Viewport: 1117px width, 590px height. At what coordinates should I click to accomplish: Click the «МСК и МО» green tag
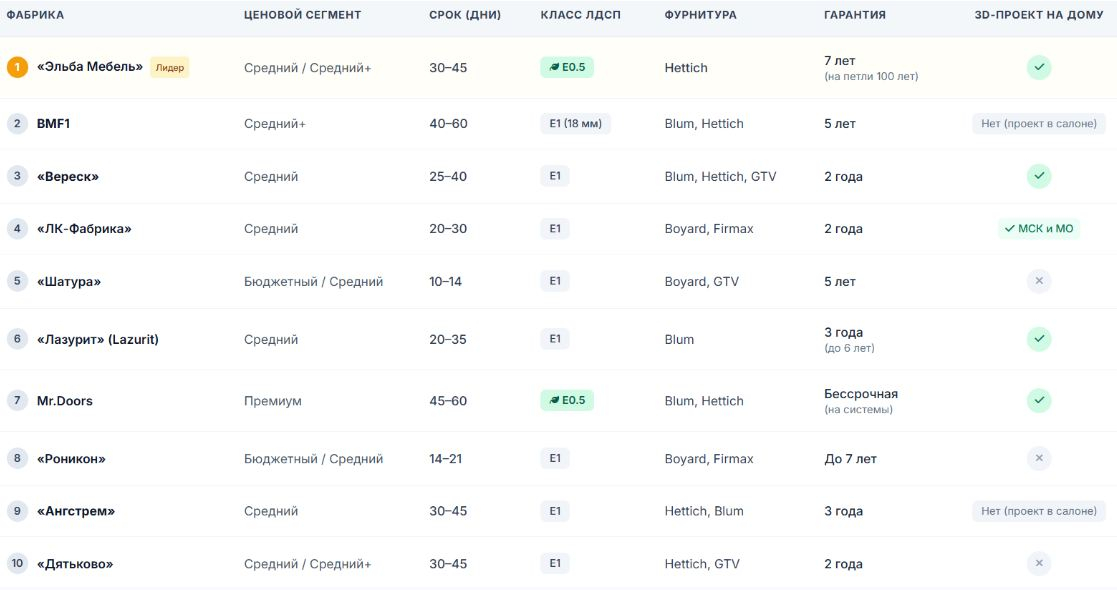1039,229
